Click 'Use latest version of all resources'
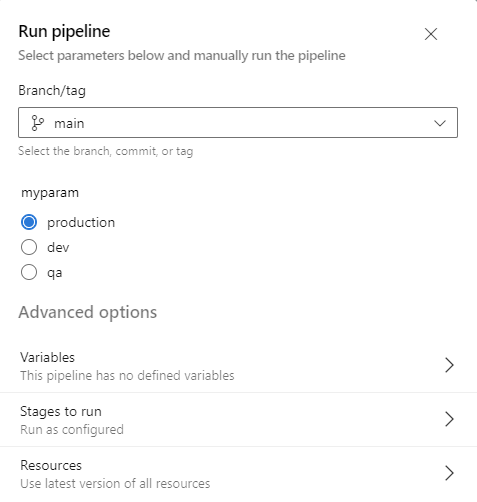The width and height of the screenshot is (477, 502). [115, 483]
